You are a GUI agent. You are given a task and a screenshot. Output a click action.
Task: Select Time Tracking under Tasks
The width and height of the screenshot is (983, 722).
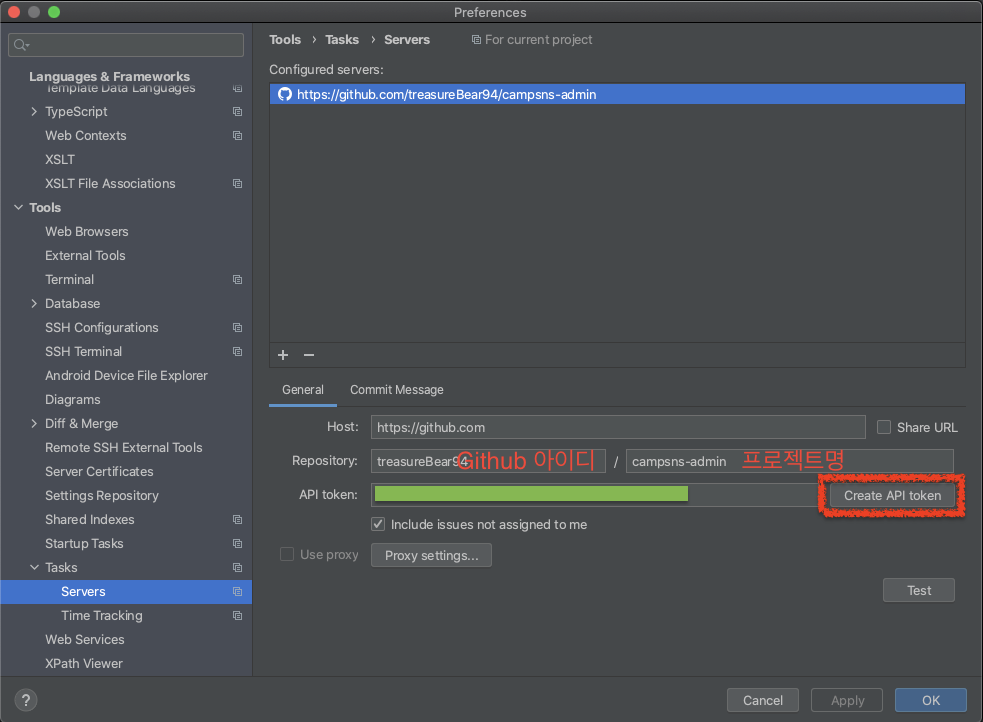pyautogui.click(x=102, y=615)
